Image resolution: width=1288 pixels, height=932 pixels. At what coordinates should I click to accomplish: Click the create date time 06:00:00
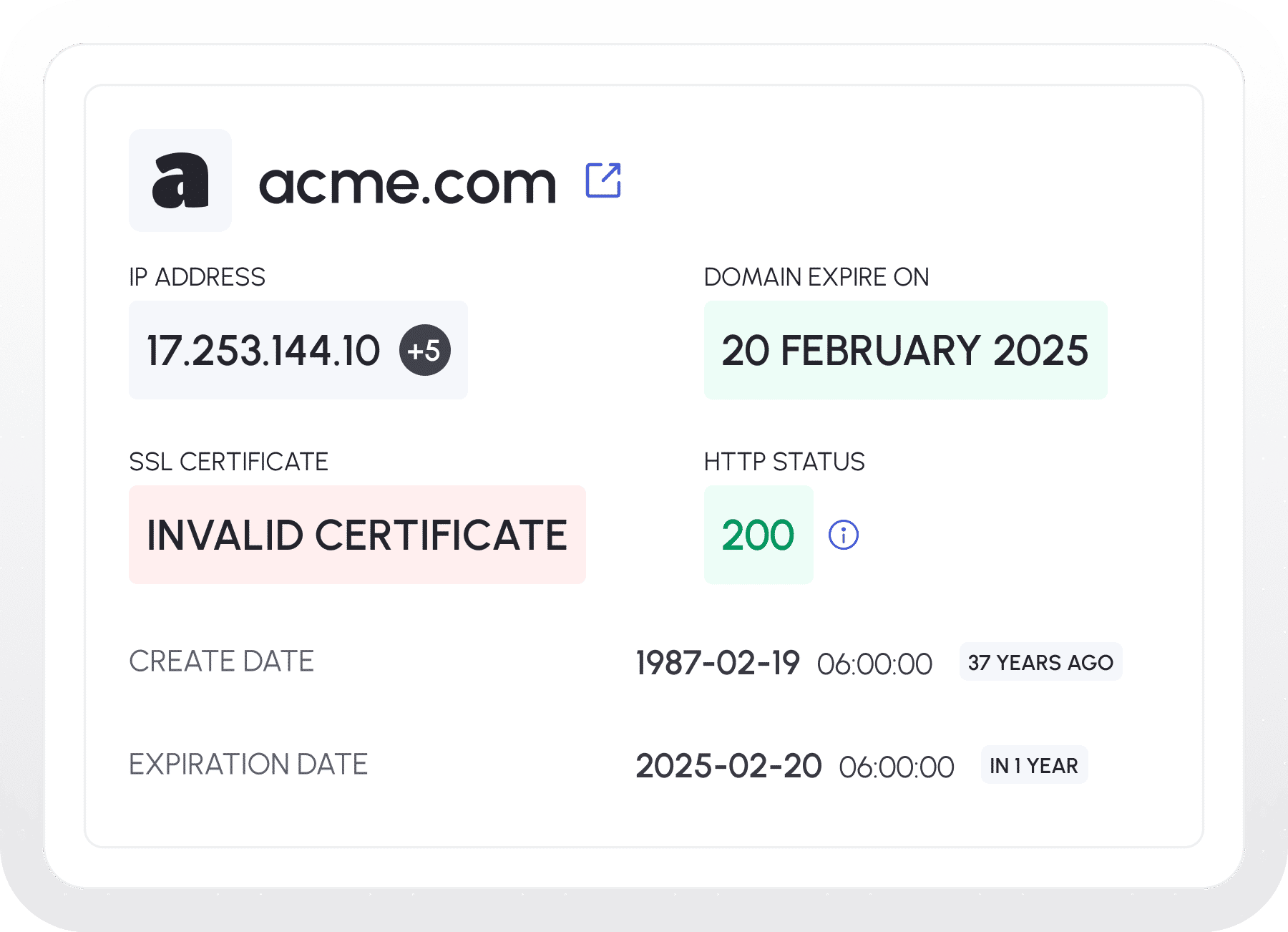point(874,664)
